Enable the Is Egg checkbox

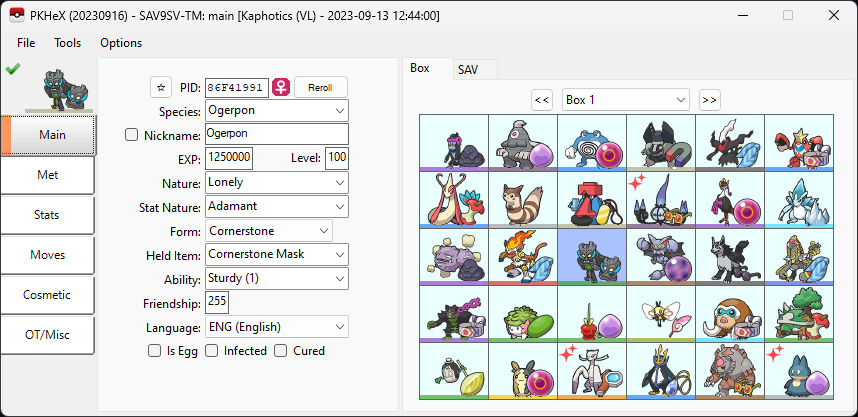pos(154,350)
